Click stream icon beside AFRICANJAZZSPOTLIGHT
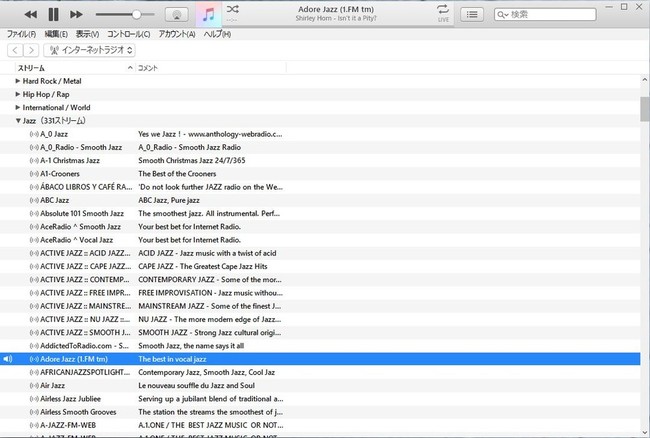 point(34,373)
